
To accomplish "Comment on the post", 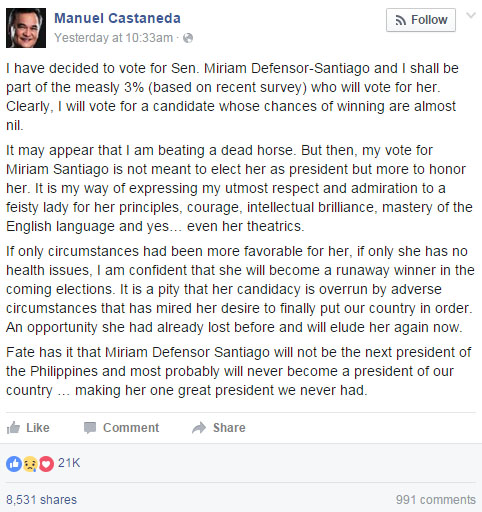I will (x=121, y=428).
